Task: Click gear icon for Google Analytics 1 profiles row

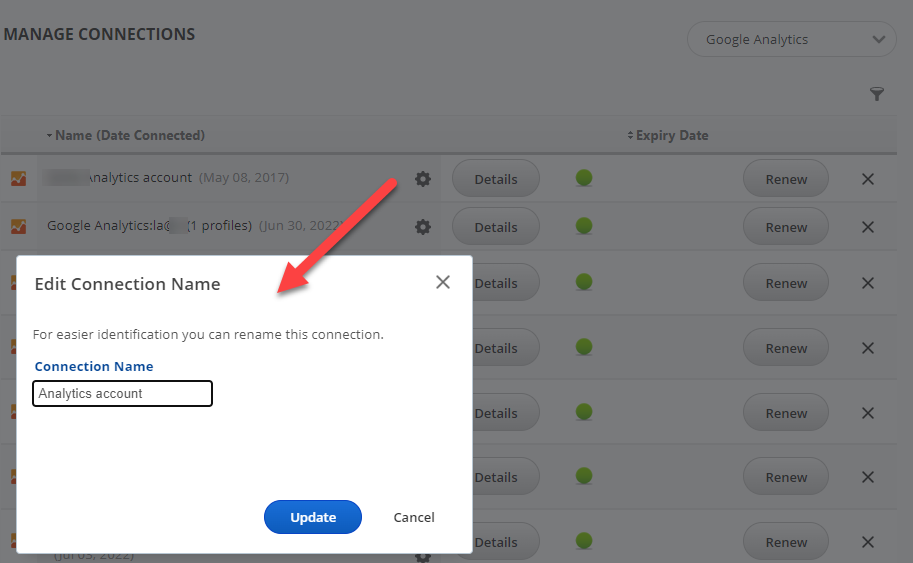Action: pyautogui.click(x=423, y=227)
